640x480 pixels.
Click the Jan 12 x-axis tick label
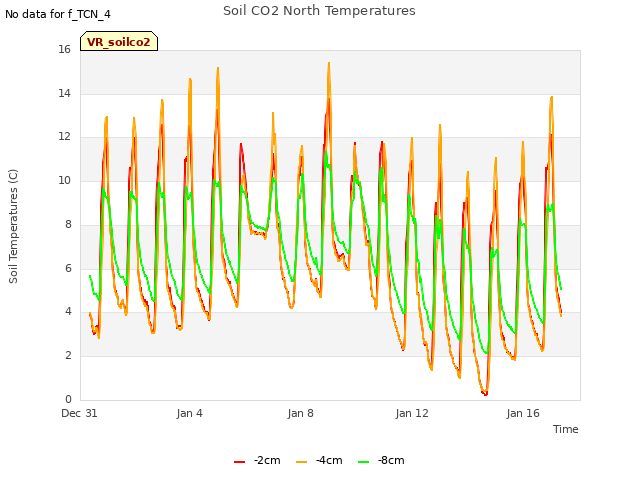click(412, 413)
